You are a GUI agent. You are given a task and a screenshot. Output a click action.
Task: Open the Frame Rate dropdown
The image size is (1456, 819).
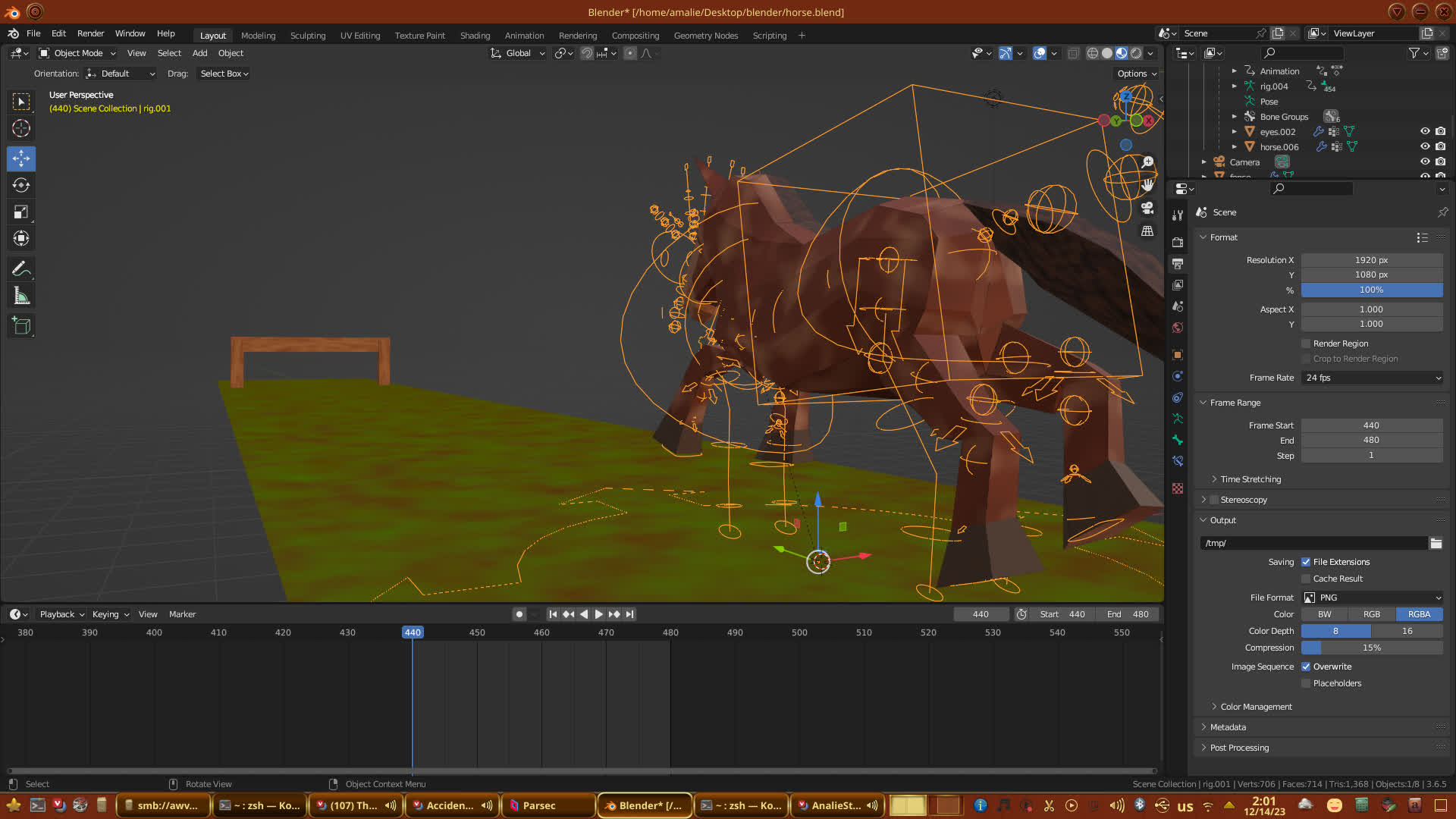1372,378
